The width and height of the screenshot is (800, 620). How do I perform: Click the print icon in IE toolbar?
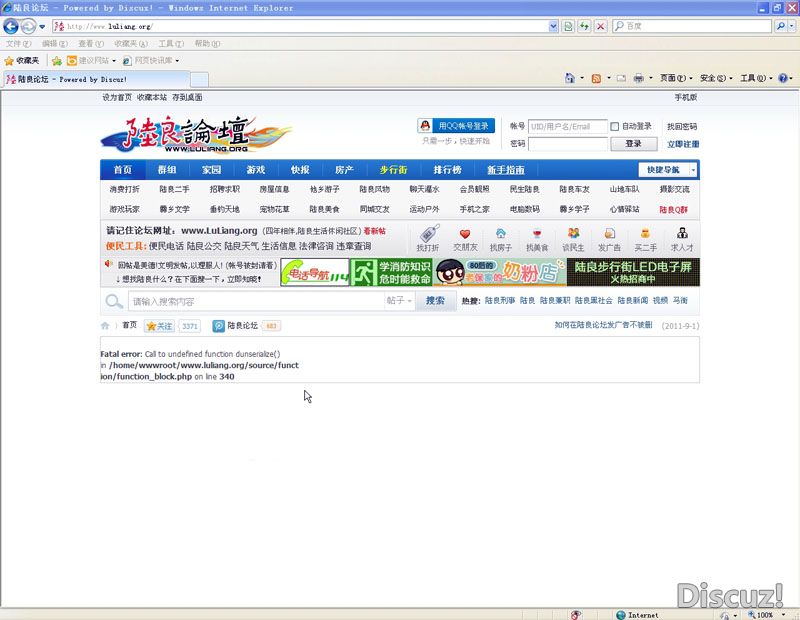coord(638,78)
